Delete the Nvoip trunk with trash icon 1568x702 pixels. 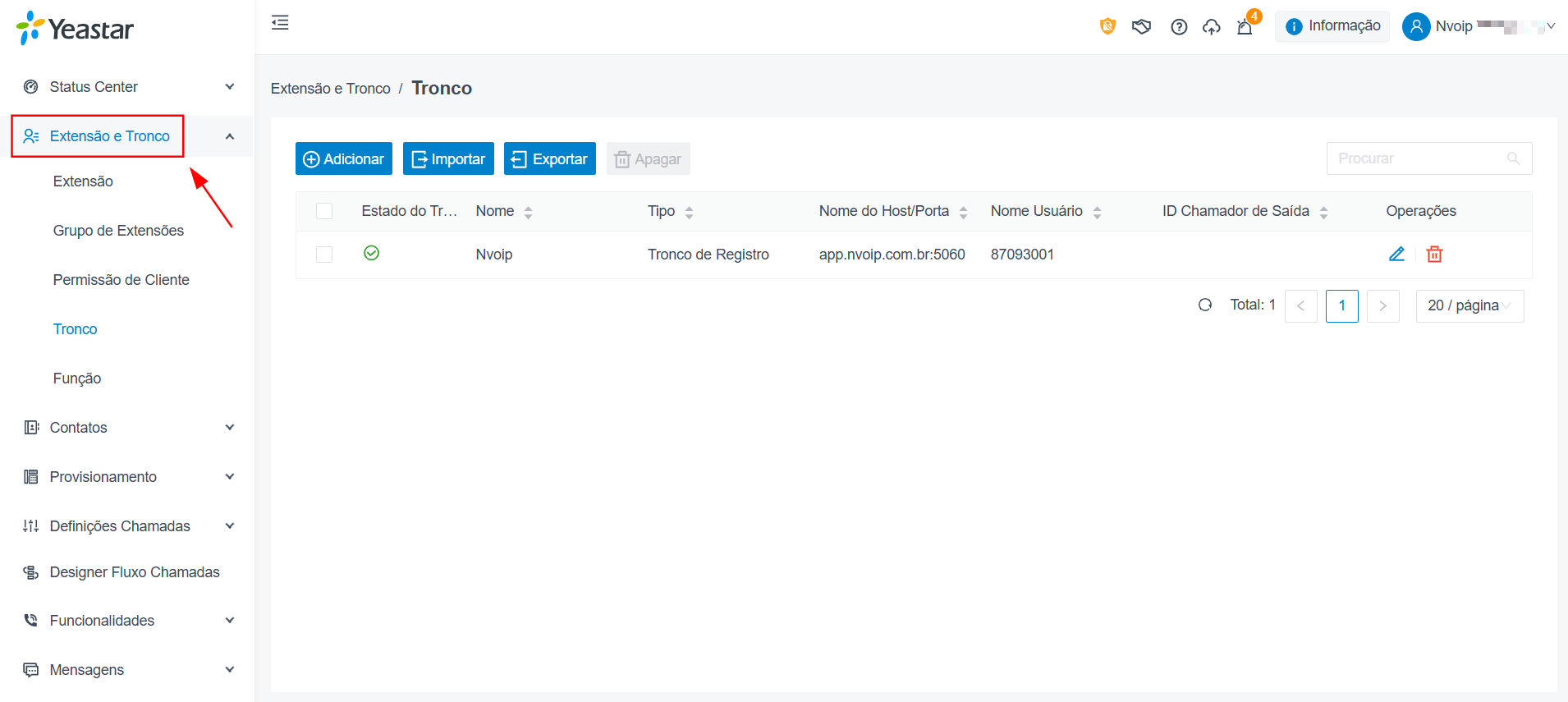pos(1434,254)
